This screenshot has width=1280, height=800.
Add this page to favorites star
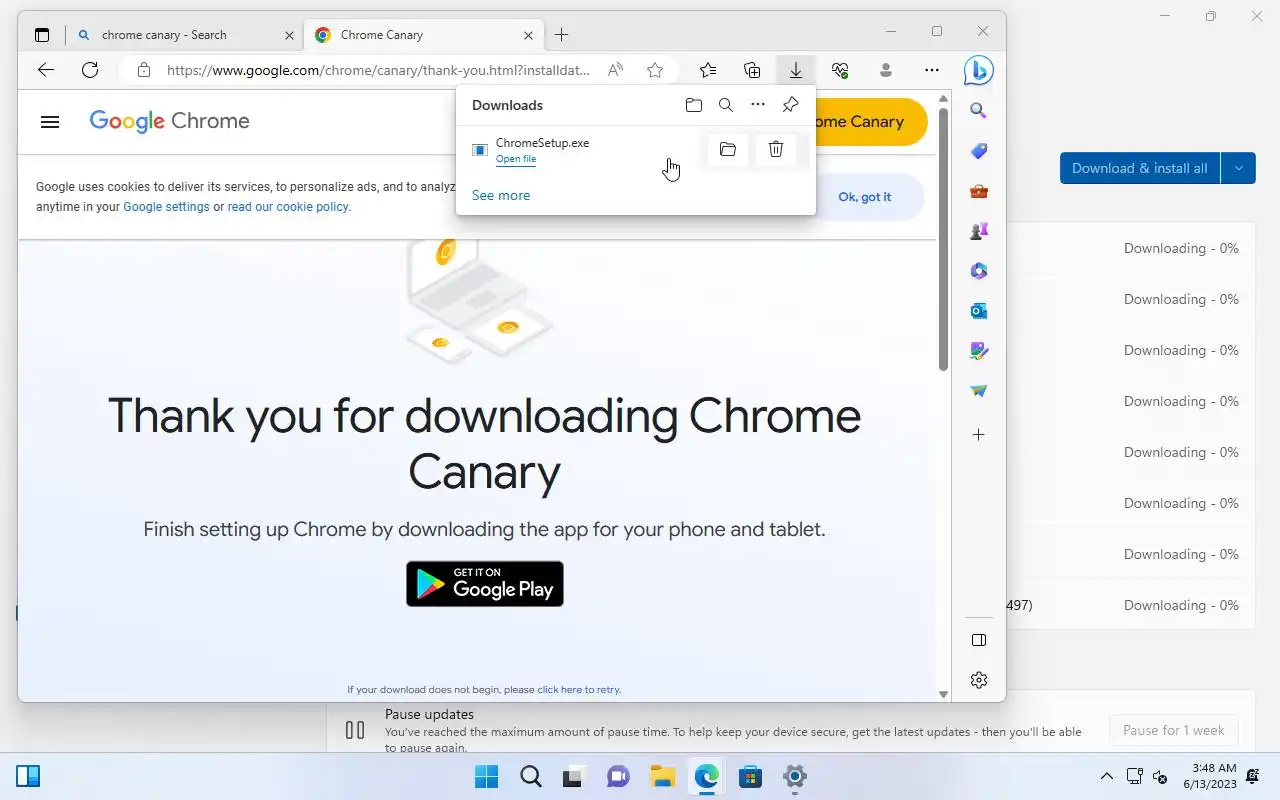click(655, 70)
